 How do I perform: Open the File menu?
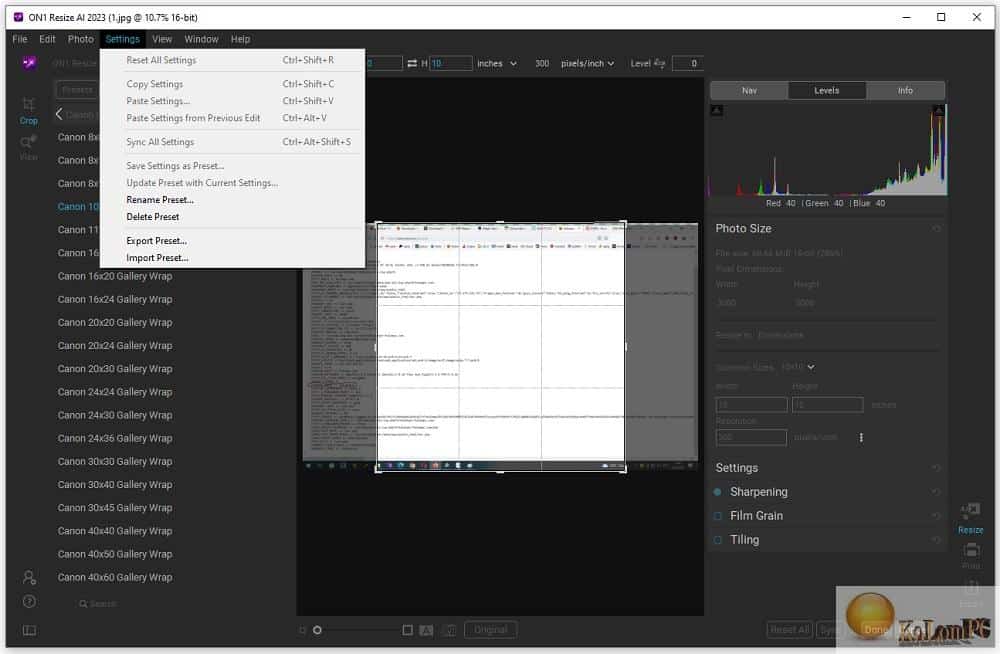click(x=20, y=39)
